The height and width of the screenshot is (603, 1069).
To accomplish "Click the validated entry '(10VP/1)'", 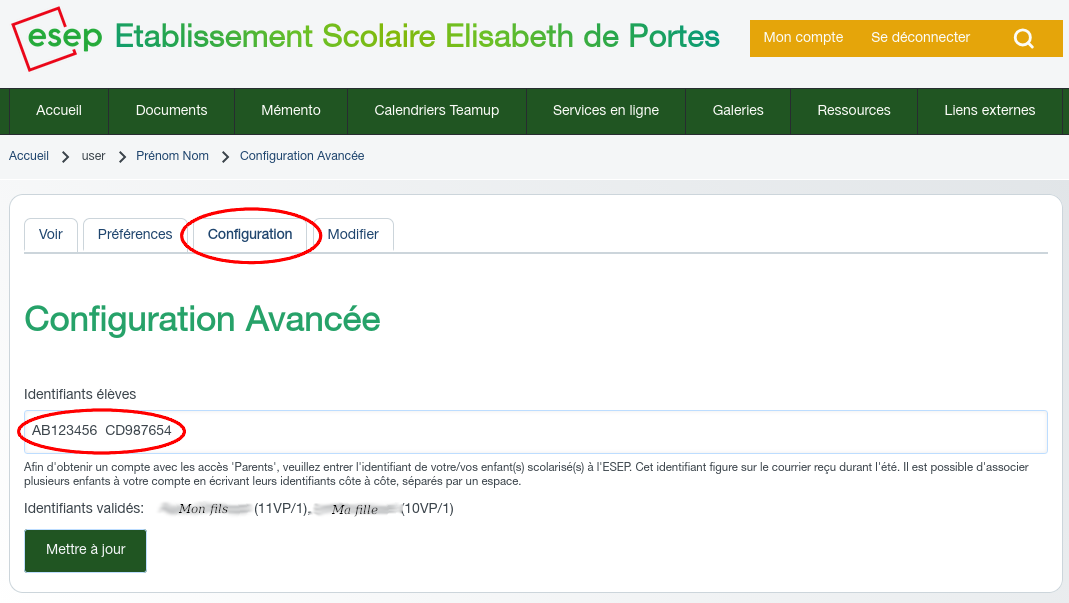I will [427, 509].
